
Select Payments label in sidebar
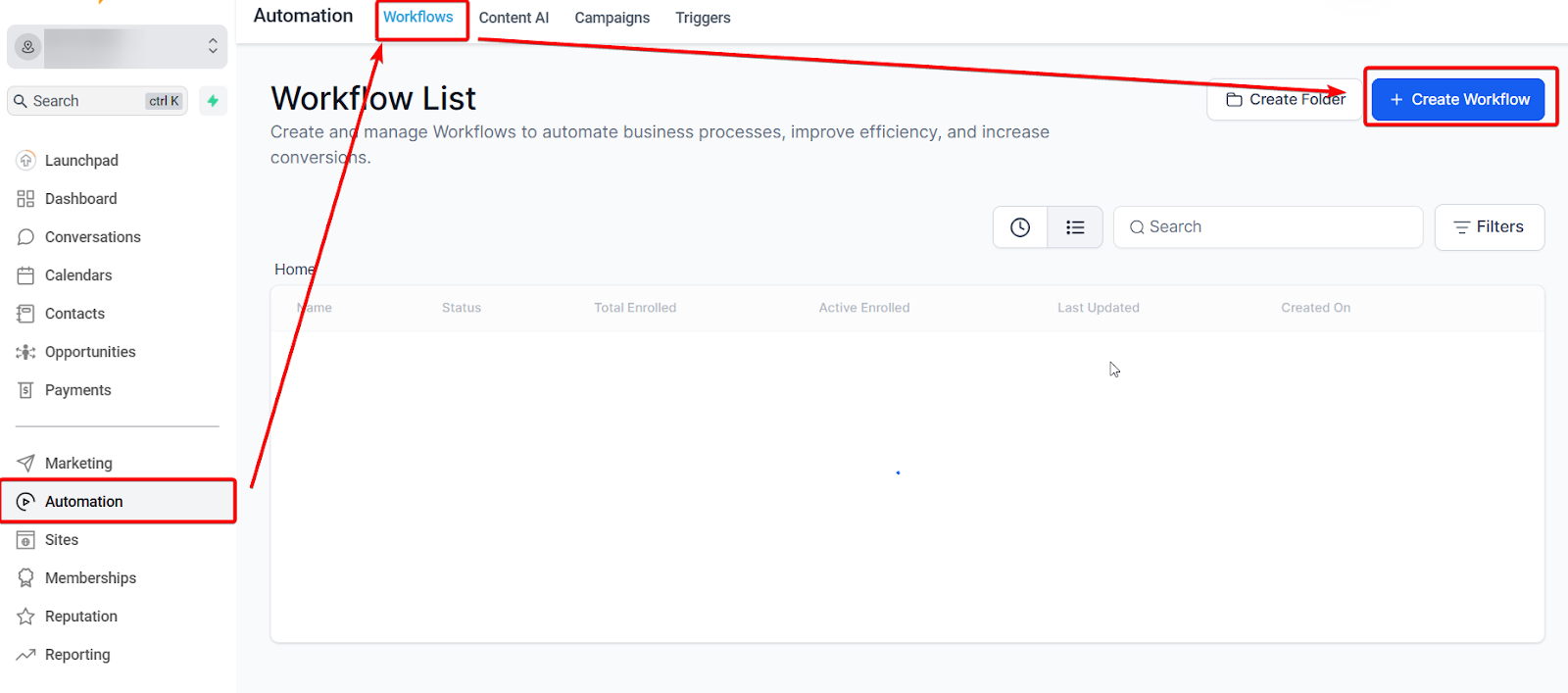78,390
